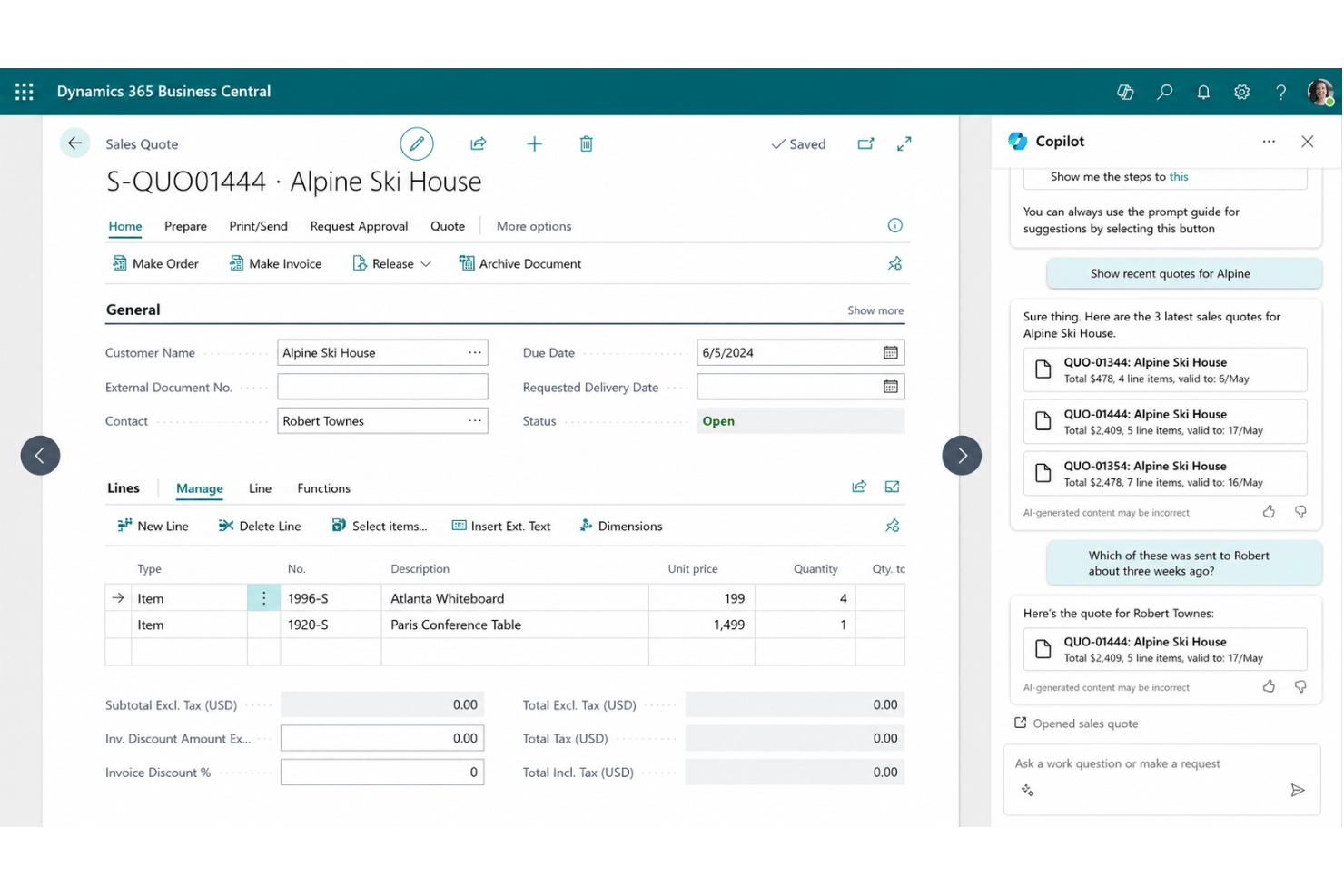Share the sales quote via the share icon
1344x896 pixels.
click(x=478, y=143)
